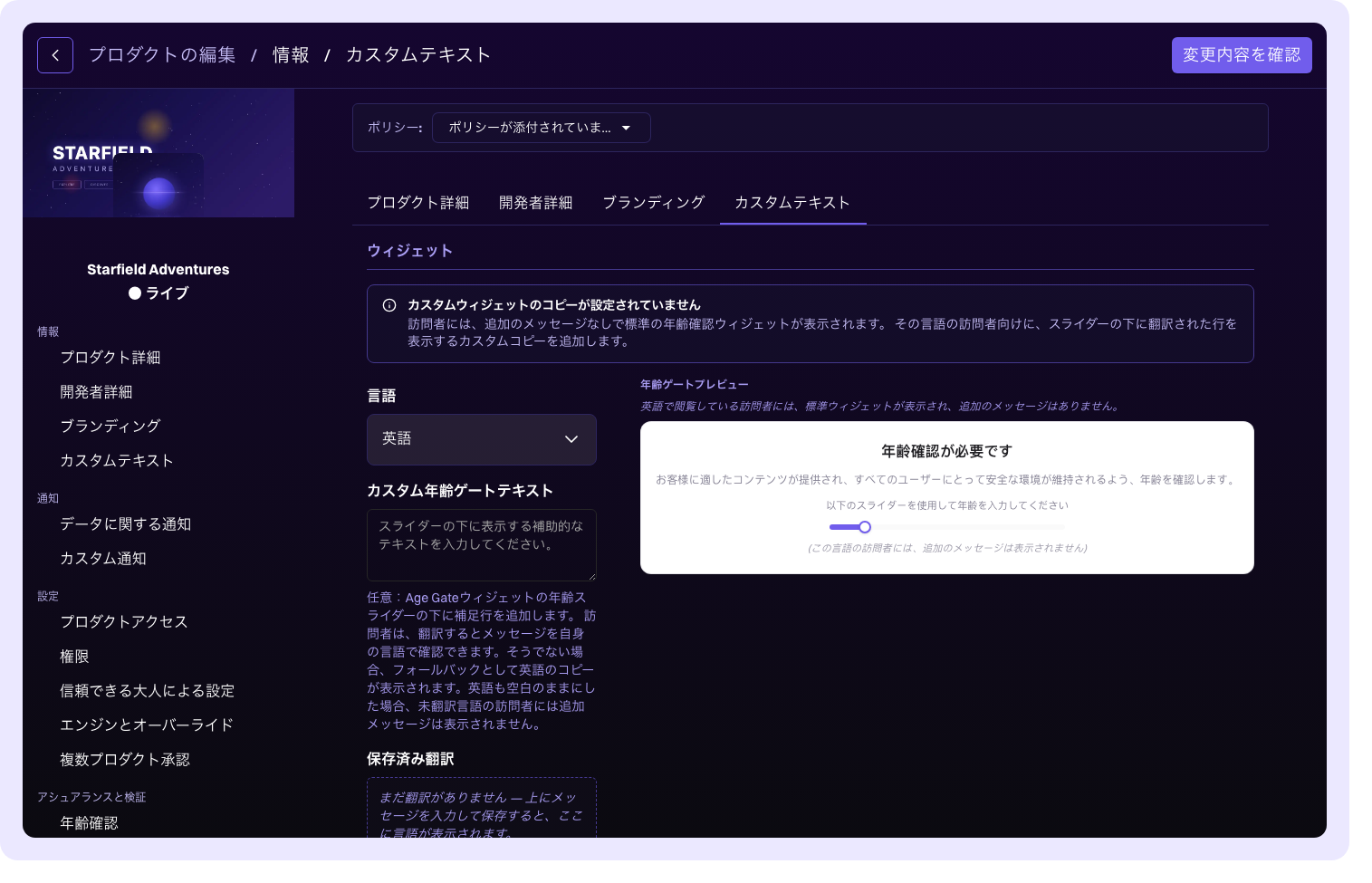Click the info icon in the widget notice
1372x883 pixels.
tap(389, 305)
